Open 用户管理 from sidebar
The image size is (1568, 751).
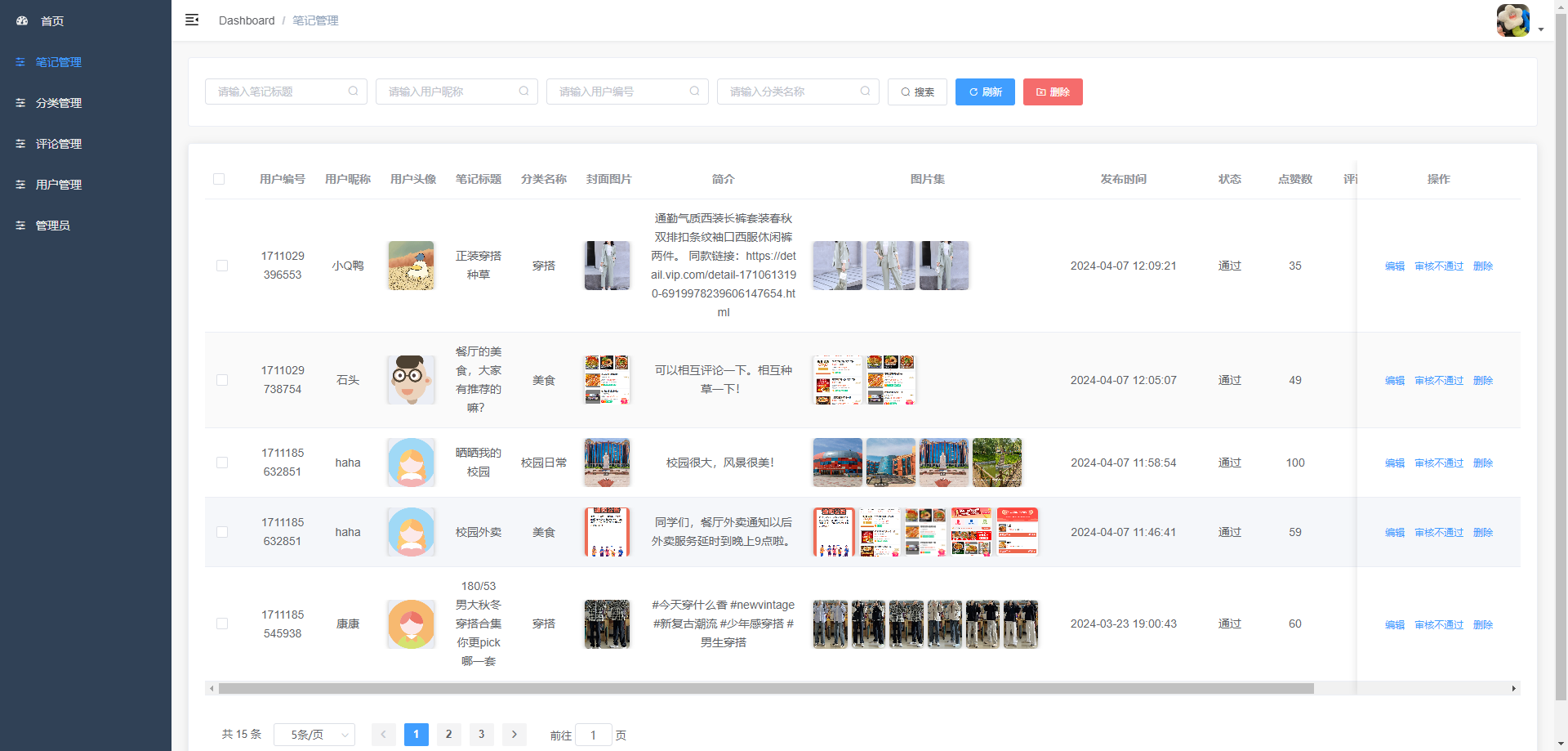[x=58, y=185]
